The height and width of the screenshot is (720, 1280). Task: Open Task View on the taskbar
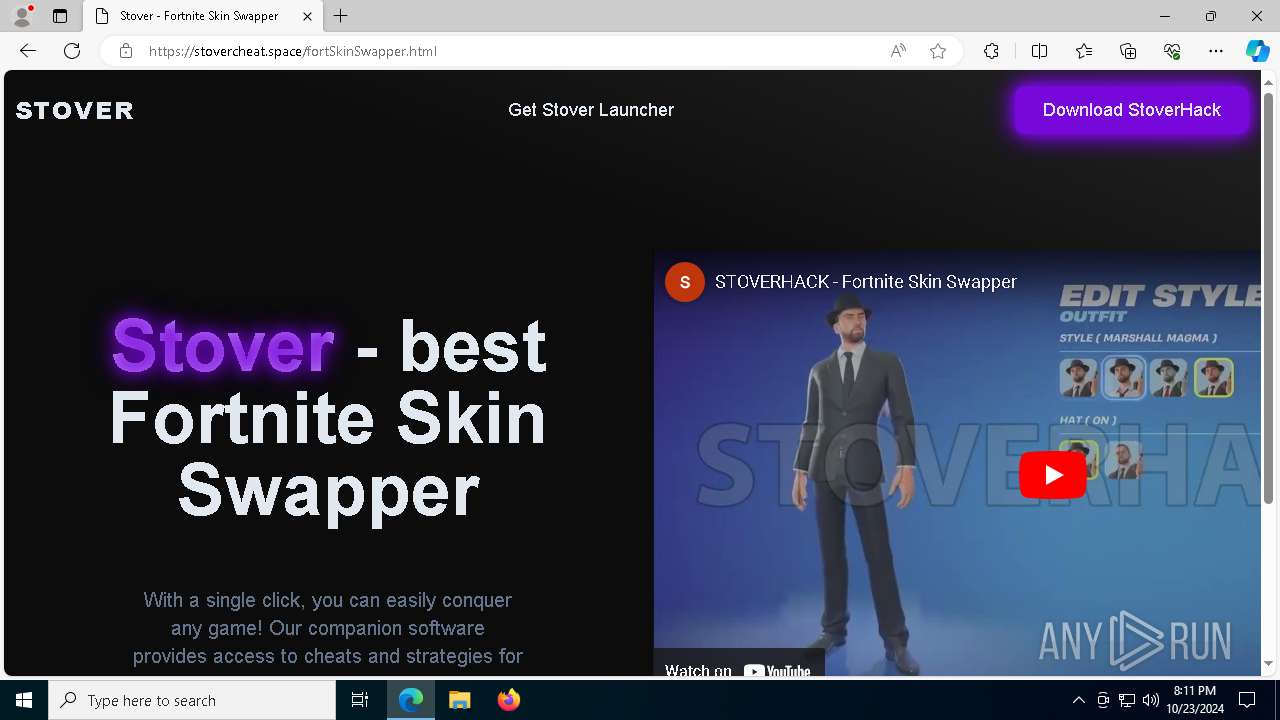click(x=360, y=700)
